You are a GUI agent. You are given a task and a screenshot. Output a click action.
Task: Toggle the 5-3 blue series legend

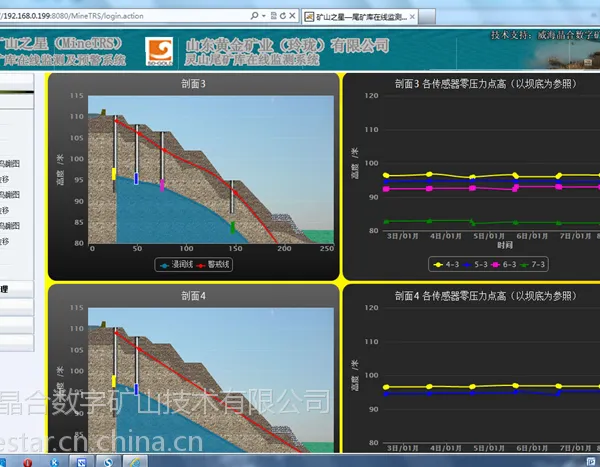pyautogui.click(x=475, y=265)
